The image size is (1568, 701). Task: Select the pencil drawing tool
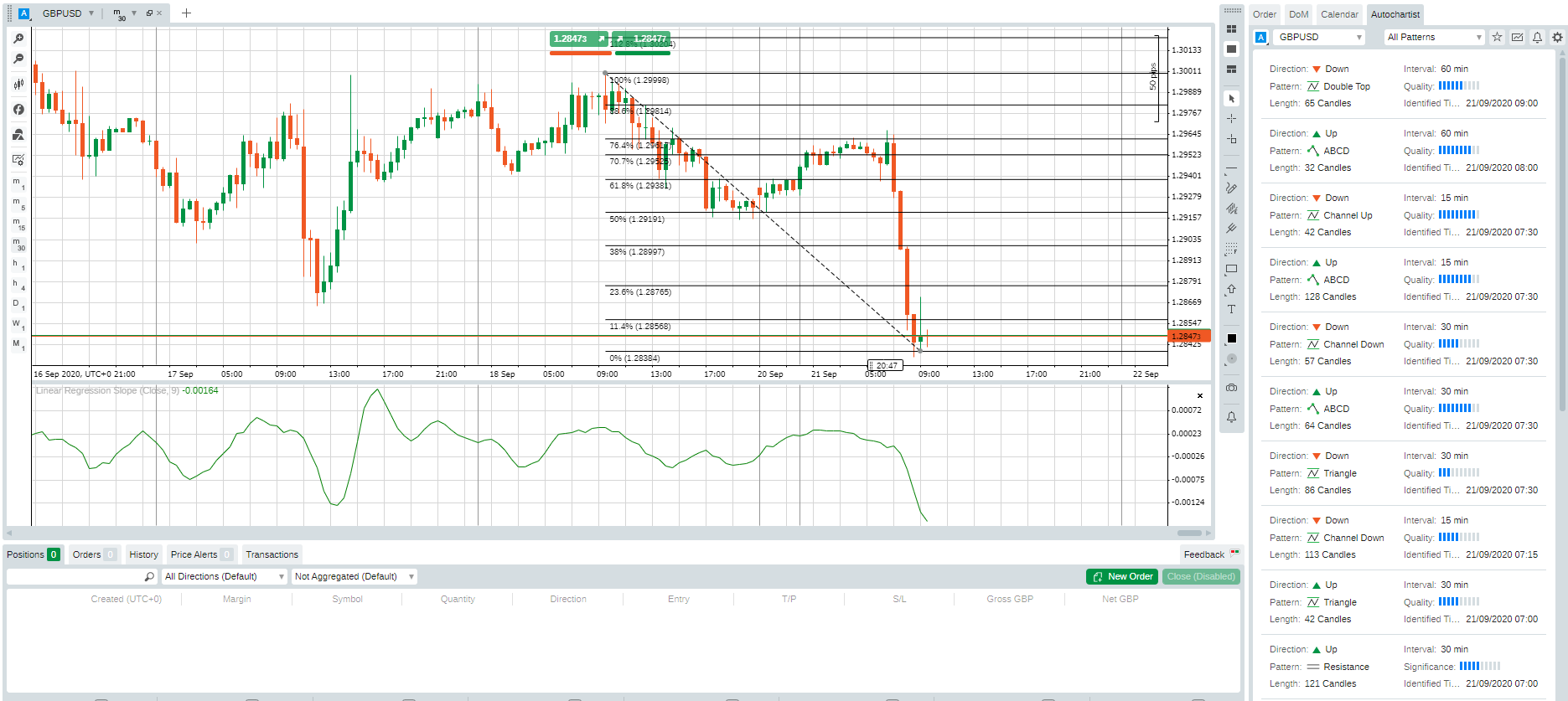pyautogui.click(x=1231, y=188)
